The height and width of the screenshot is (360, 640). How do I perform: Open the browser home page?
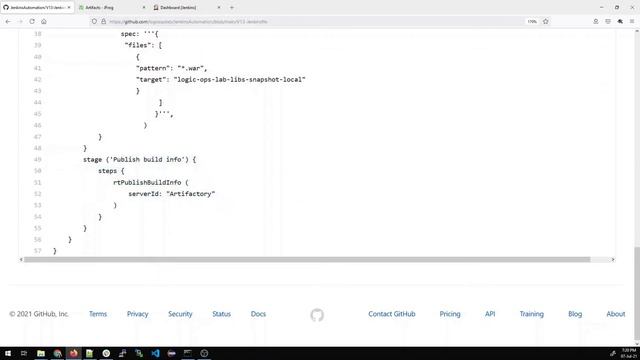click(x=44, y=21)
